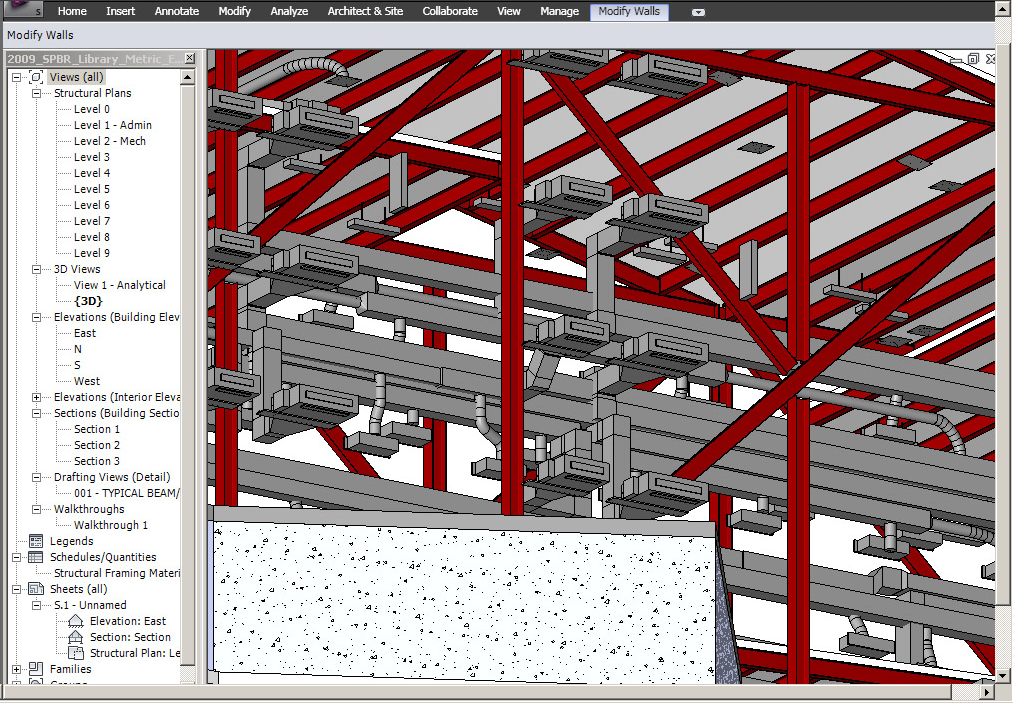Viewport: 1013px width, 703px height.
Task: Collapse Elevations (Building Elevation) branch
Action: [37, 317]
